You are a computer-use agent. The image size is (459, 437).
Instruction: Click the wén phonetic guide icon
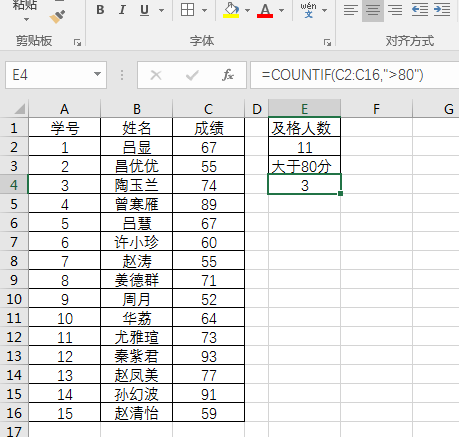click(x=308, y=10)
